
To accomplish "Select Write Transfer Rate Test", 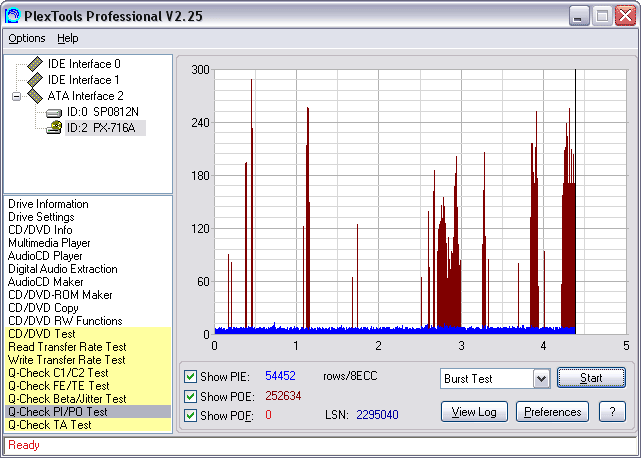I will point(88,360).
